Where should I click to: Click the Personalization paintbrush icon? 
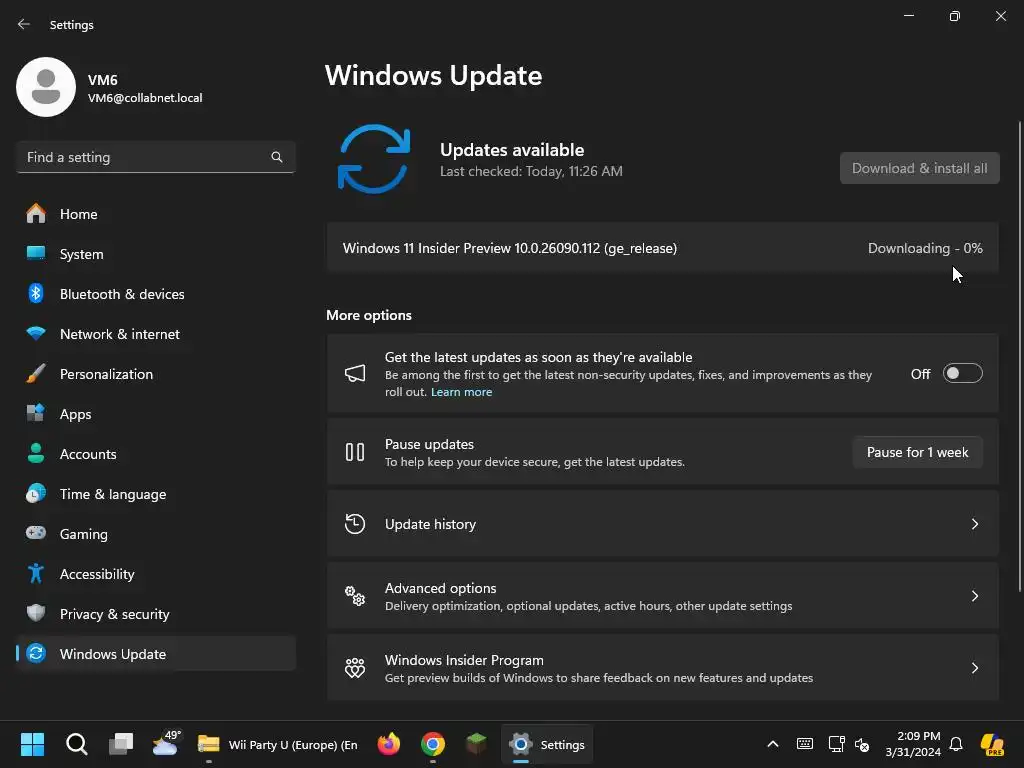tap(36, 374)
